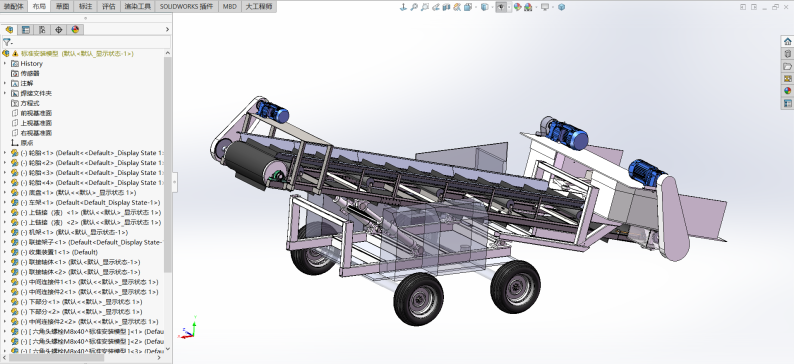Open the ConfigurationManager tab icon
This screenshot has height=364, width=794.
tap(42, 29)
